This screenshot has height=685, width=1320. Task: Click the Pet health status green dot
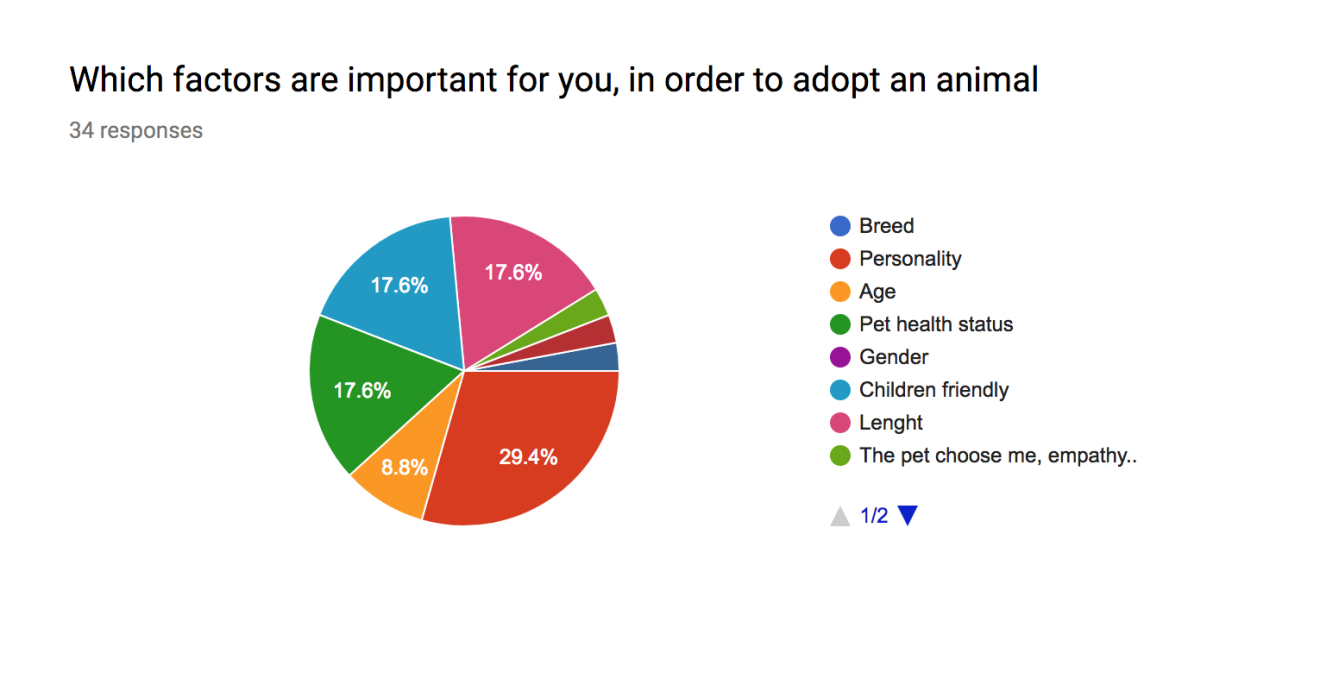click(840, 325)
